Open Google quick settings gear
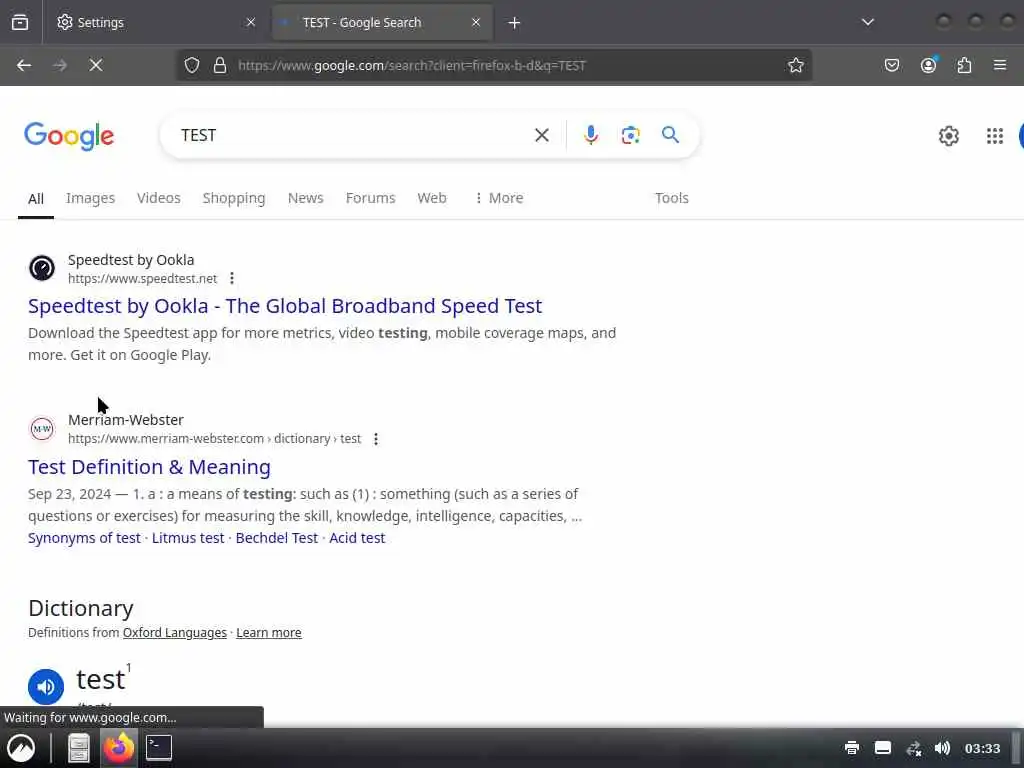Screen dimensions: 1024x768 (x=949, y=136)
